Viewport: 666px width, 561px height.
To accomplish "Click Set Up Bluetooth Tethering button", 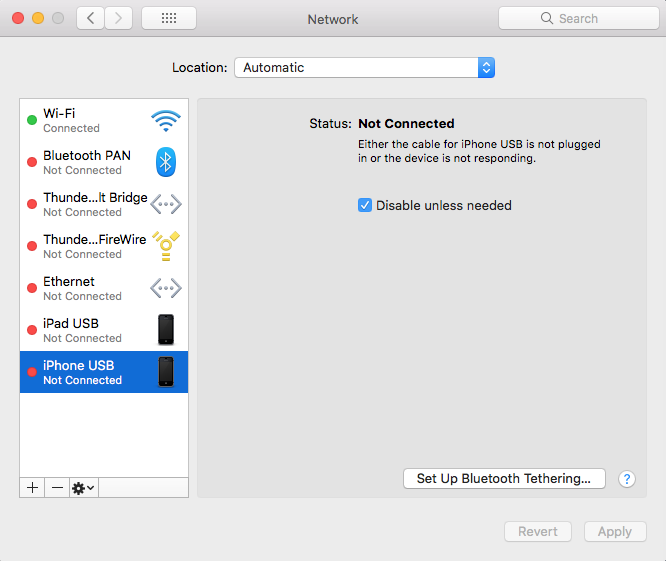I will pyautogui.click(x=504, y=479).
